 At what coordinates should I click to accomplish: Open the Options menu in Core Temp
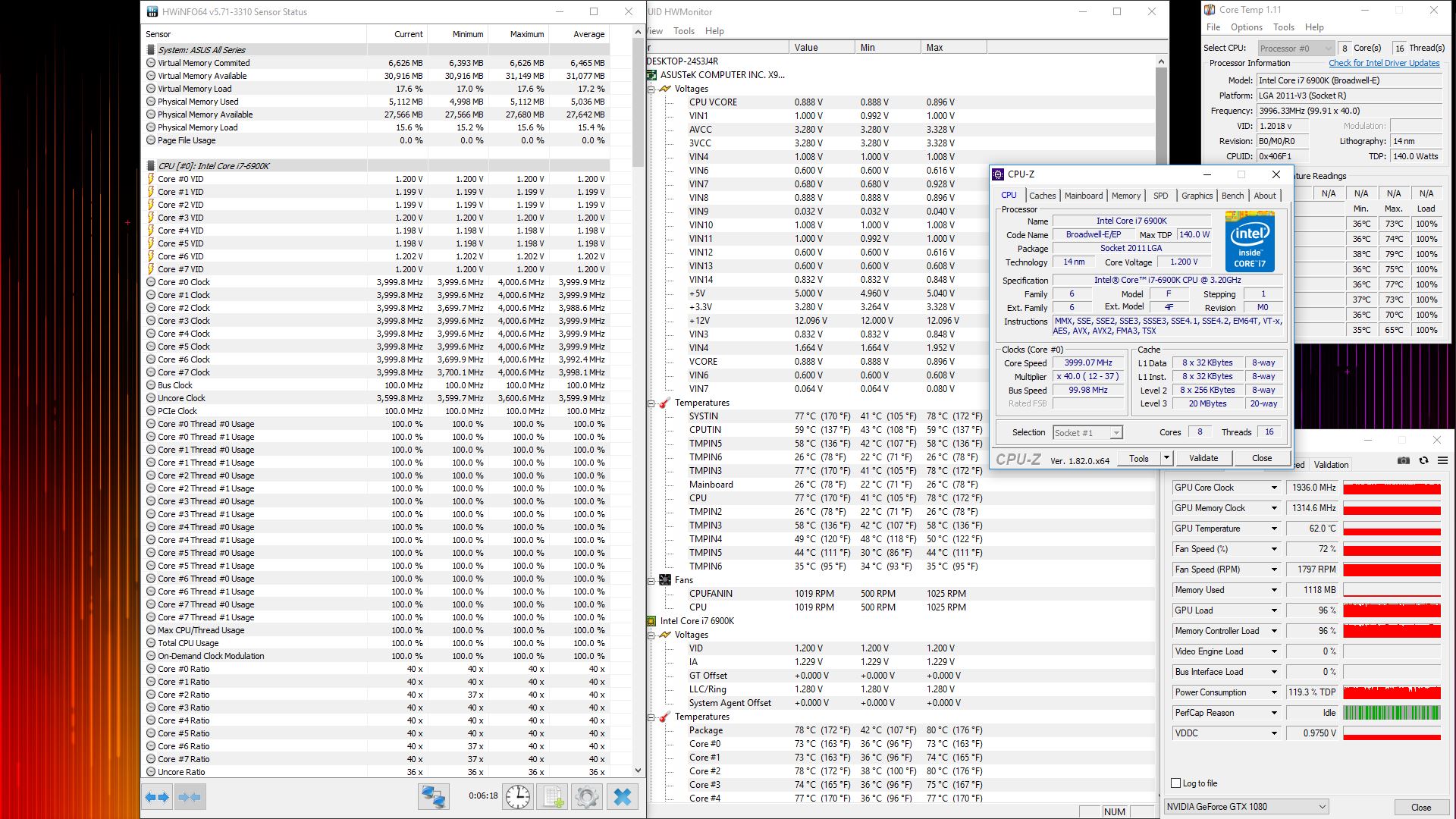(x=1246, y=27)
